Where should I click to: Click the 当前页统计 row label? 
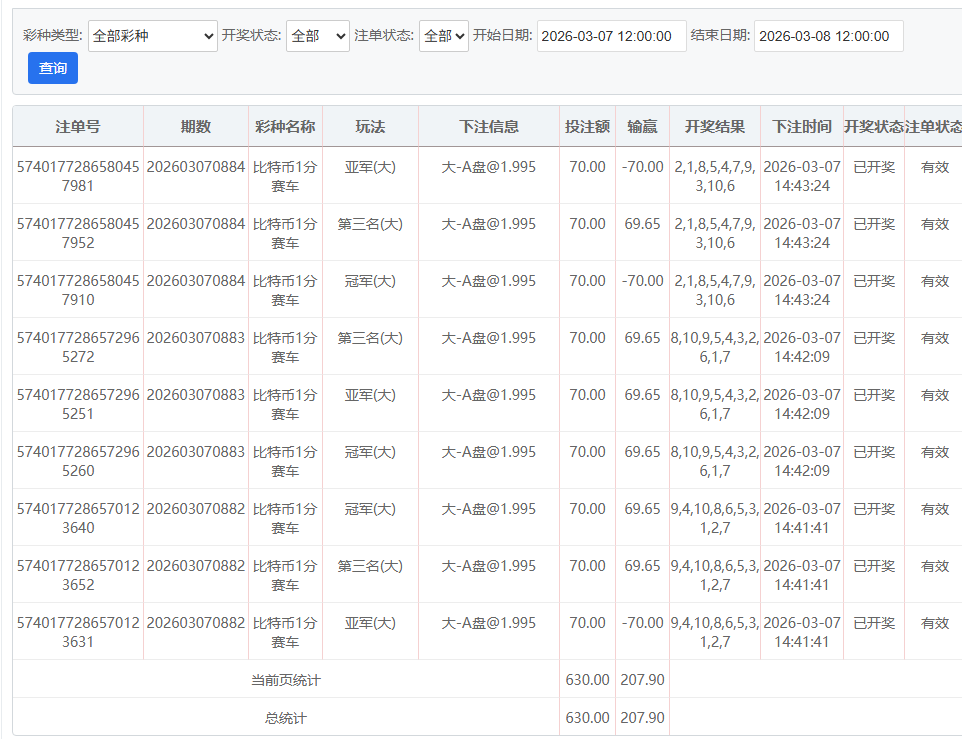coord(286,680)
